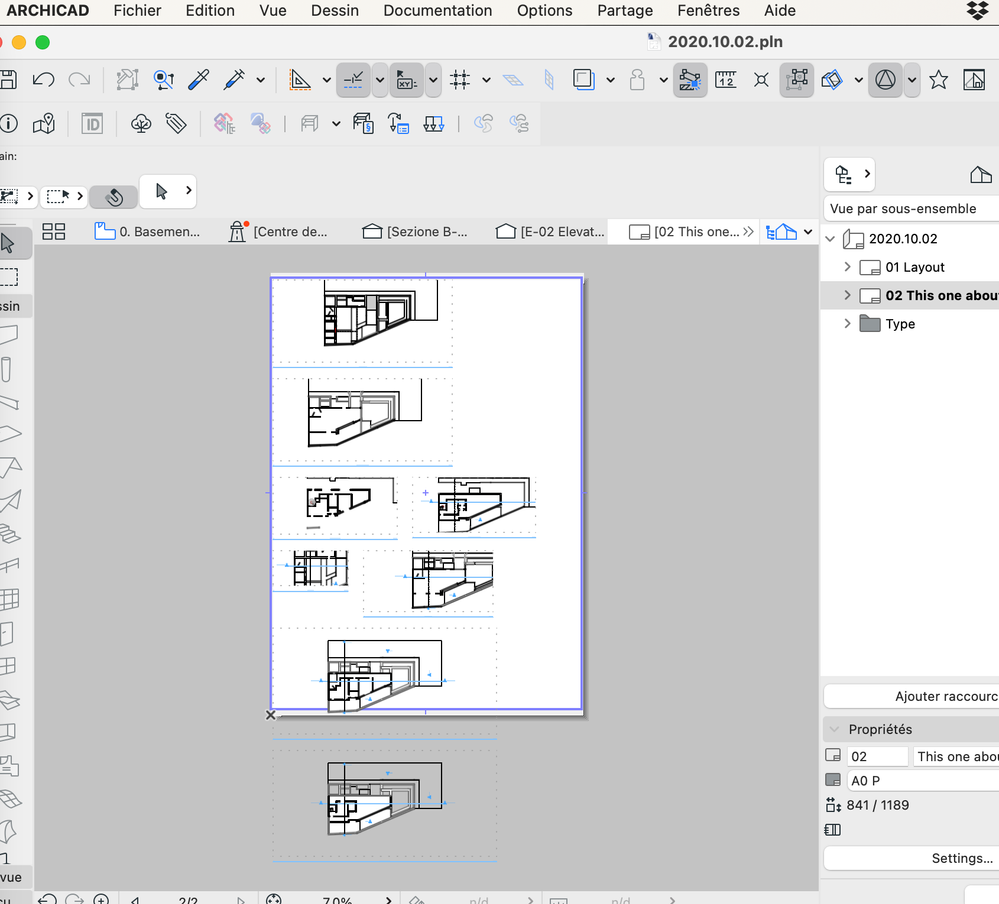Toggle the magnet suspend groups button
This screenshot has height=904, width=999.
114,196
